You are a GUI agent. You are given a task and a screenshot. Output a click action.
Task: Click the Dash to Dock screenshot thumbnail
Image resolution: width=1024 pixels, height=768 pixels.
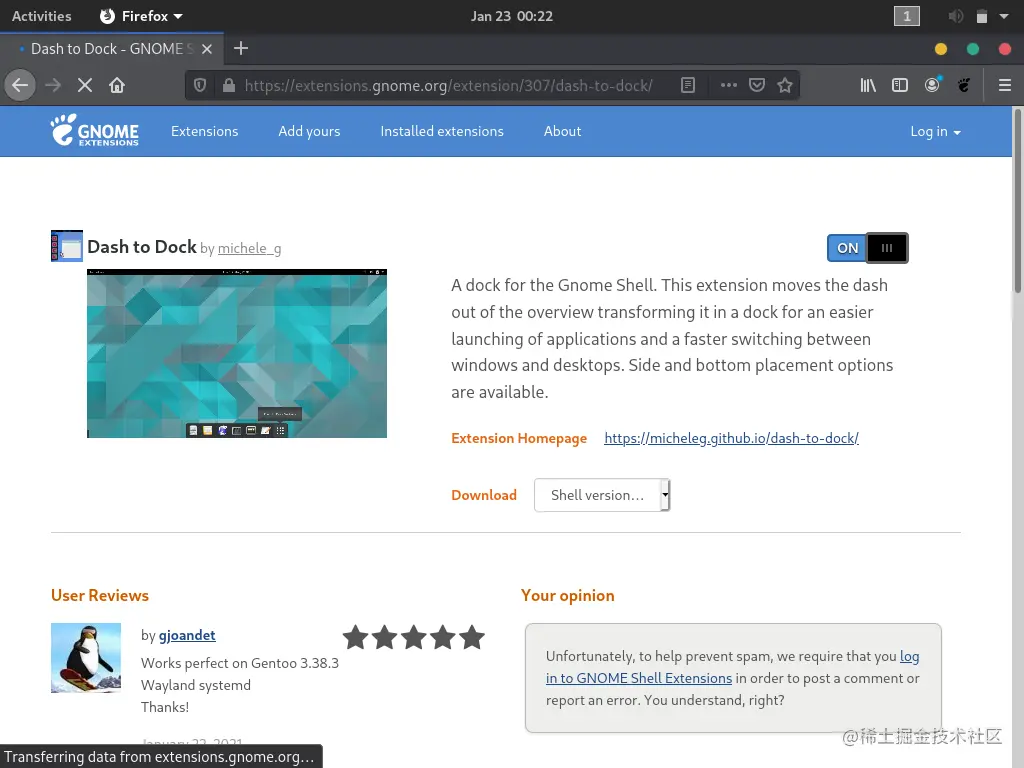coord(237,353)
